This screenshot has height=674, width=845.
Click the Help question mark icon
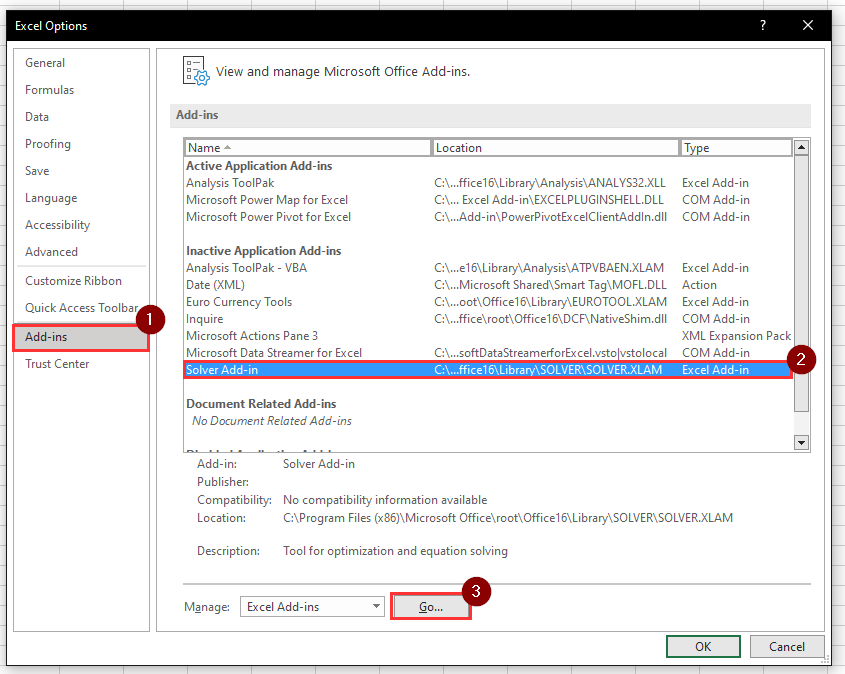[x=763, y=25]
